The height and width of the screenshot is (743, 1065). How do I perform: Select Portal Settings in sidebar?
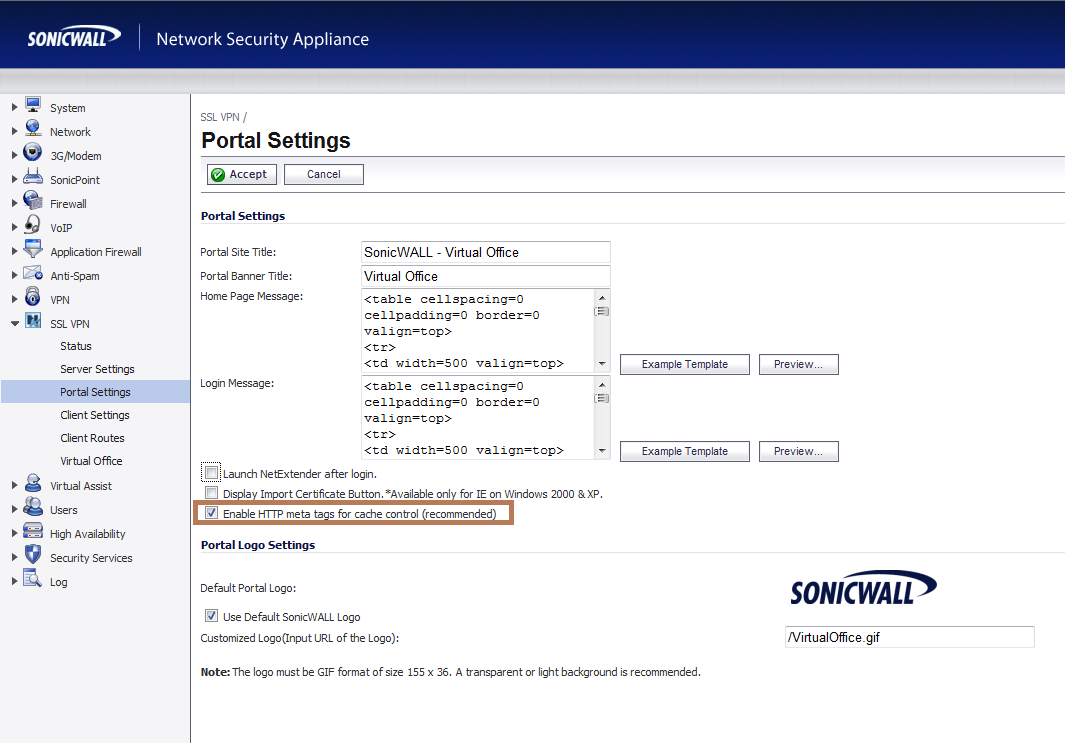95,392
